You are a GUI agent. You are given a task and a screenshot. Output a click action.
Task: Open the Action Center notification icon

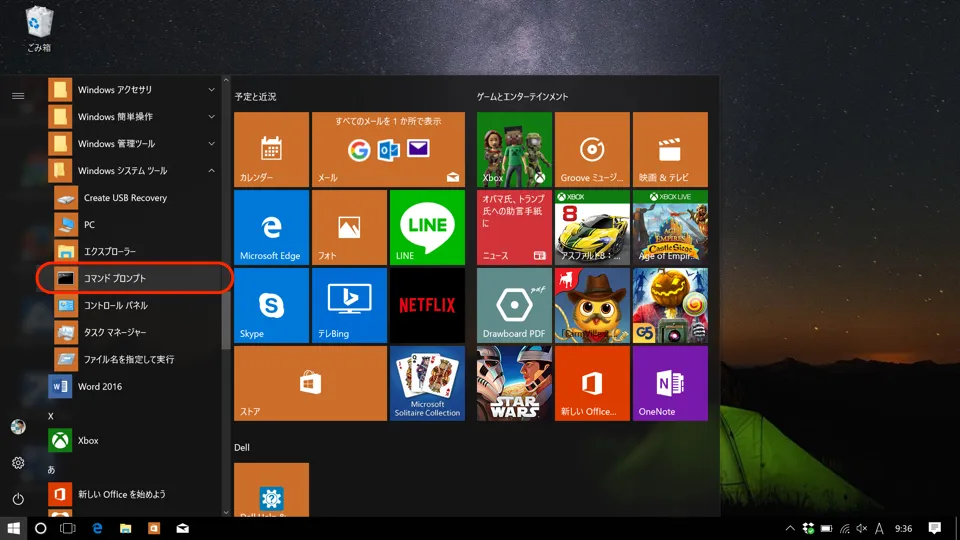point(934,528)
